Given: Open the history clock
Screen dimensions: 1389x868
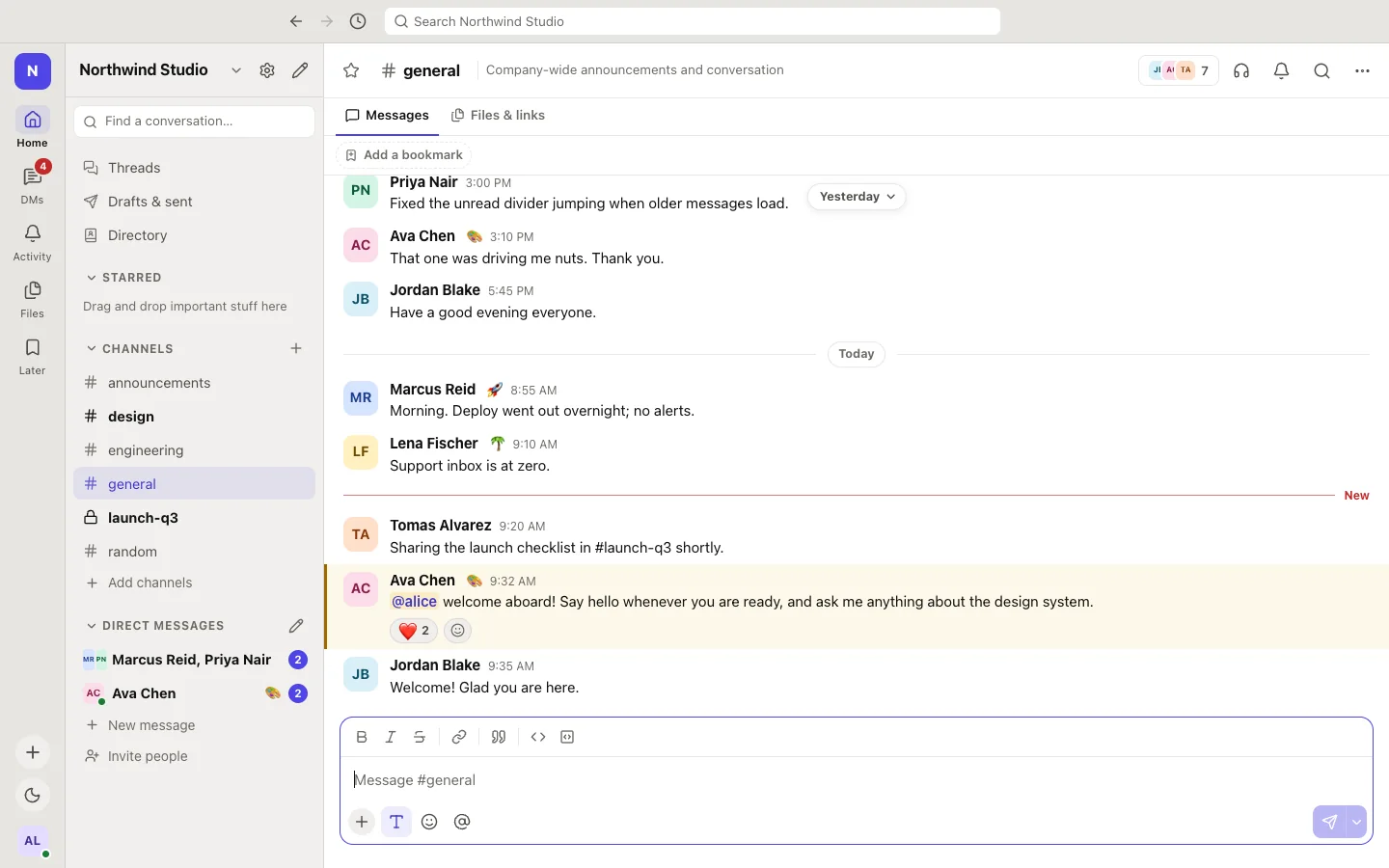Looking at the screenshot, I should 358,21.
